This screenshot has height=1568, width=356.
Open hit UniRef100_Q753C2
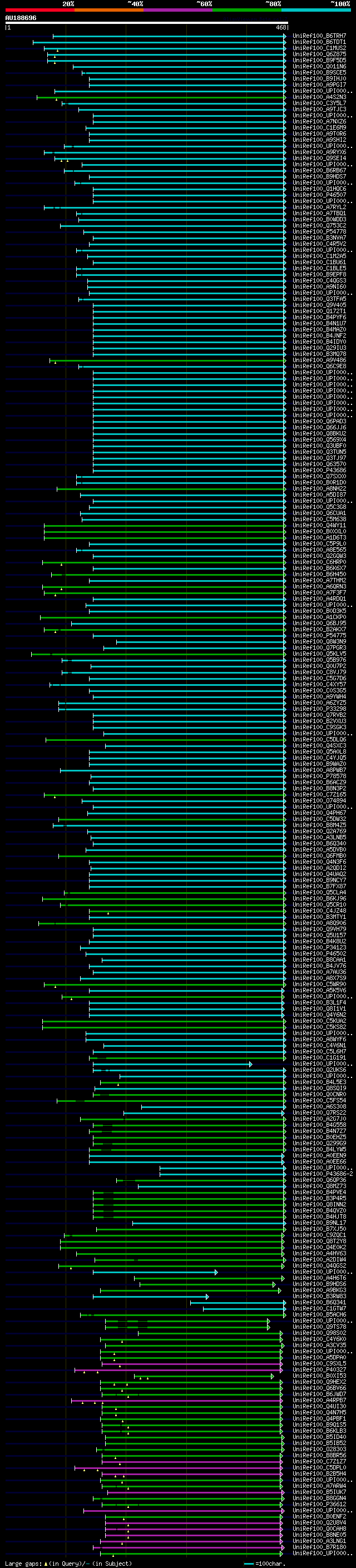[x=319, y=225]
